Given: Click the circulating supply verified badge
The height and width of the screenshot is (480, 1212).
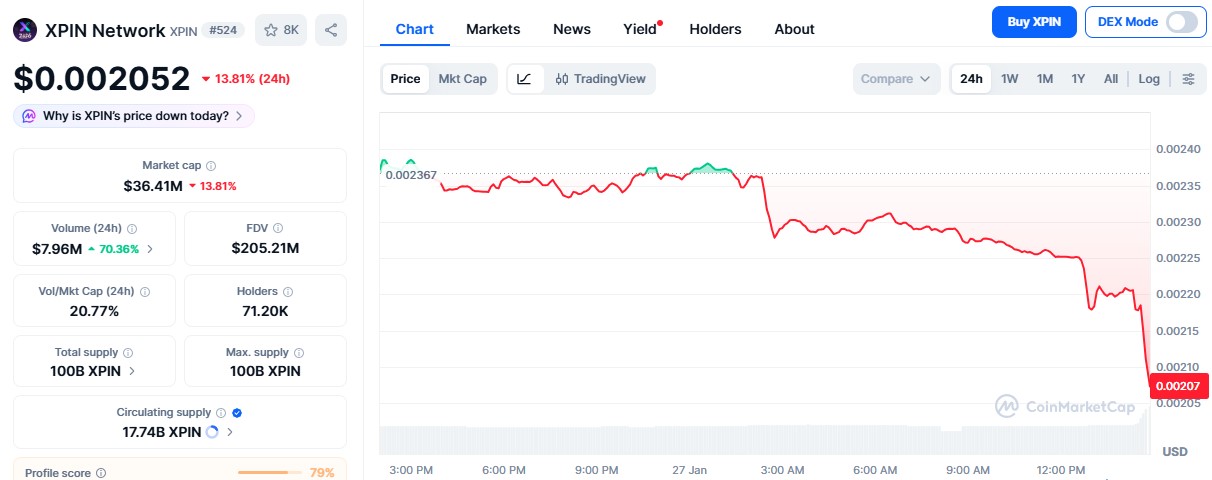Looking at the screenshot, I should click(237, 412).
